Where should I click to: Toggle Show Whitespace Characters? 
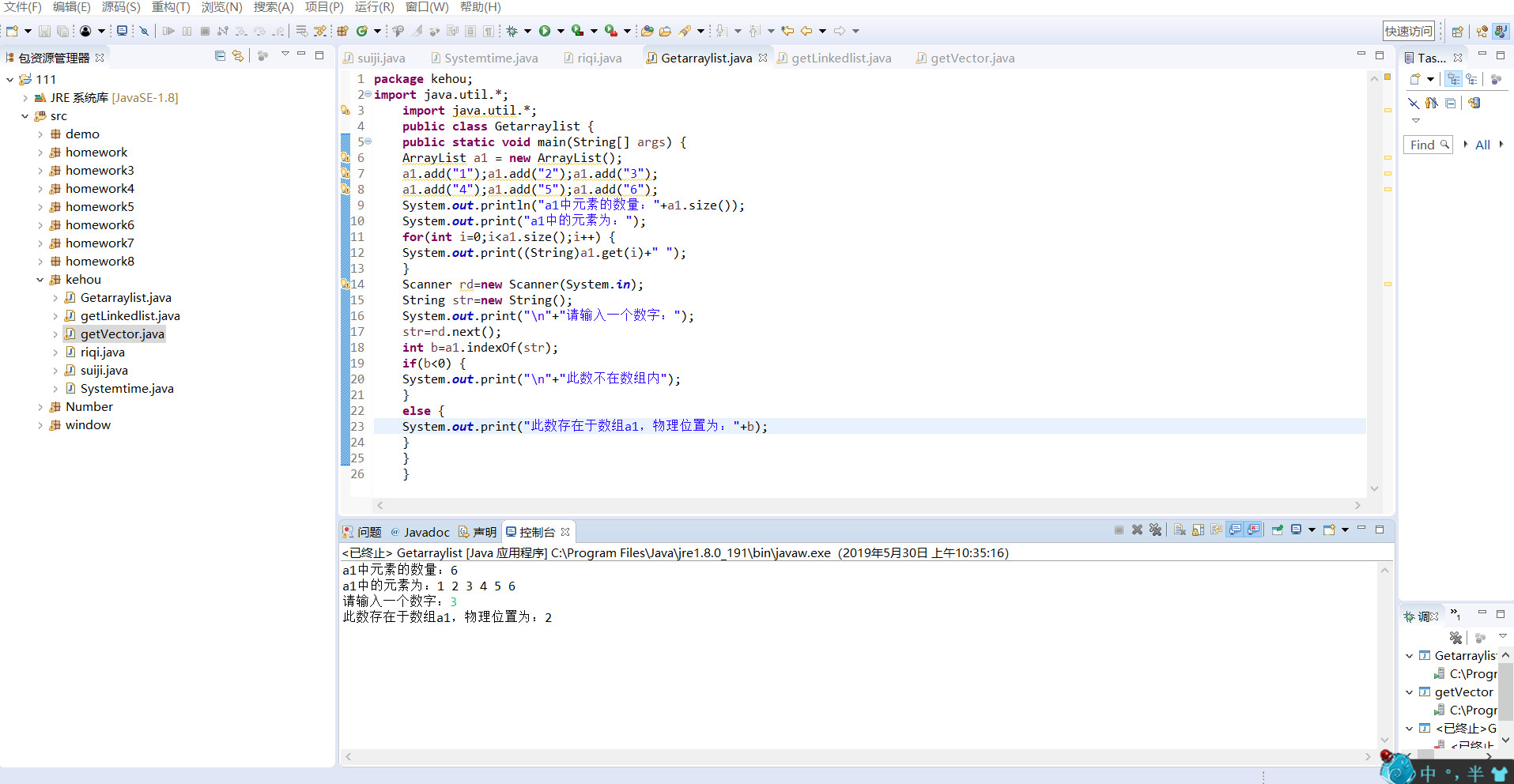pos(489,31)
